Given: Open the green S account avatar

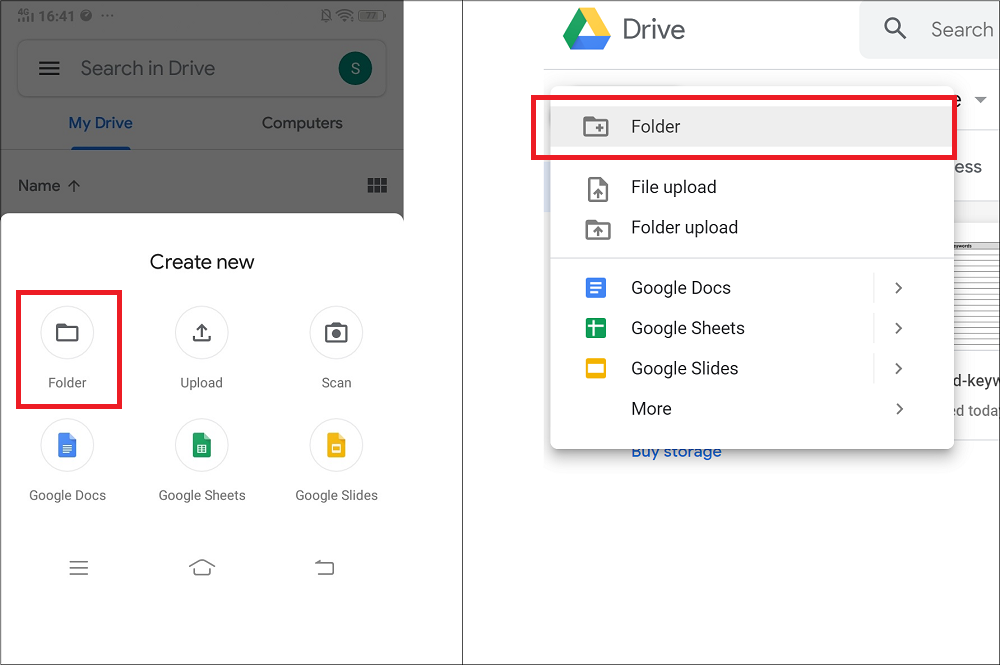Looking at the screenshot, I should pos(355,68).
